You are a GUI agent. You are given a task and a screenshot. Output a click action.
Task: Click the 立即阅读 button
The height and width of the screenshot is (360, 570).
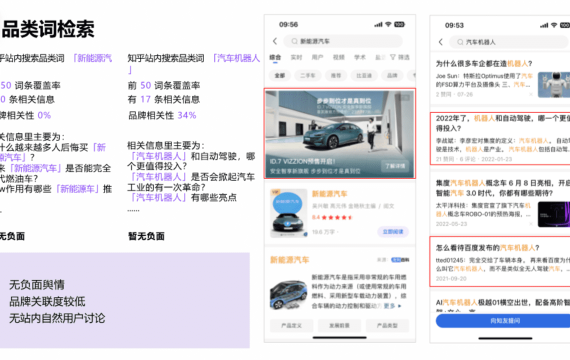click(393, 232)
